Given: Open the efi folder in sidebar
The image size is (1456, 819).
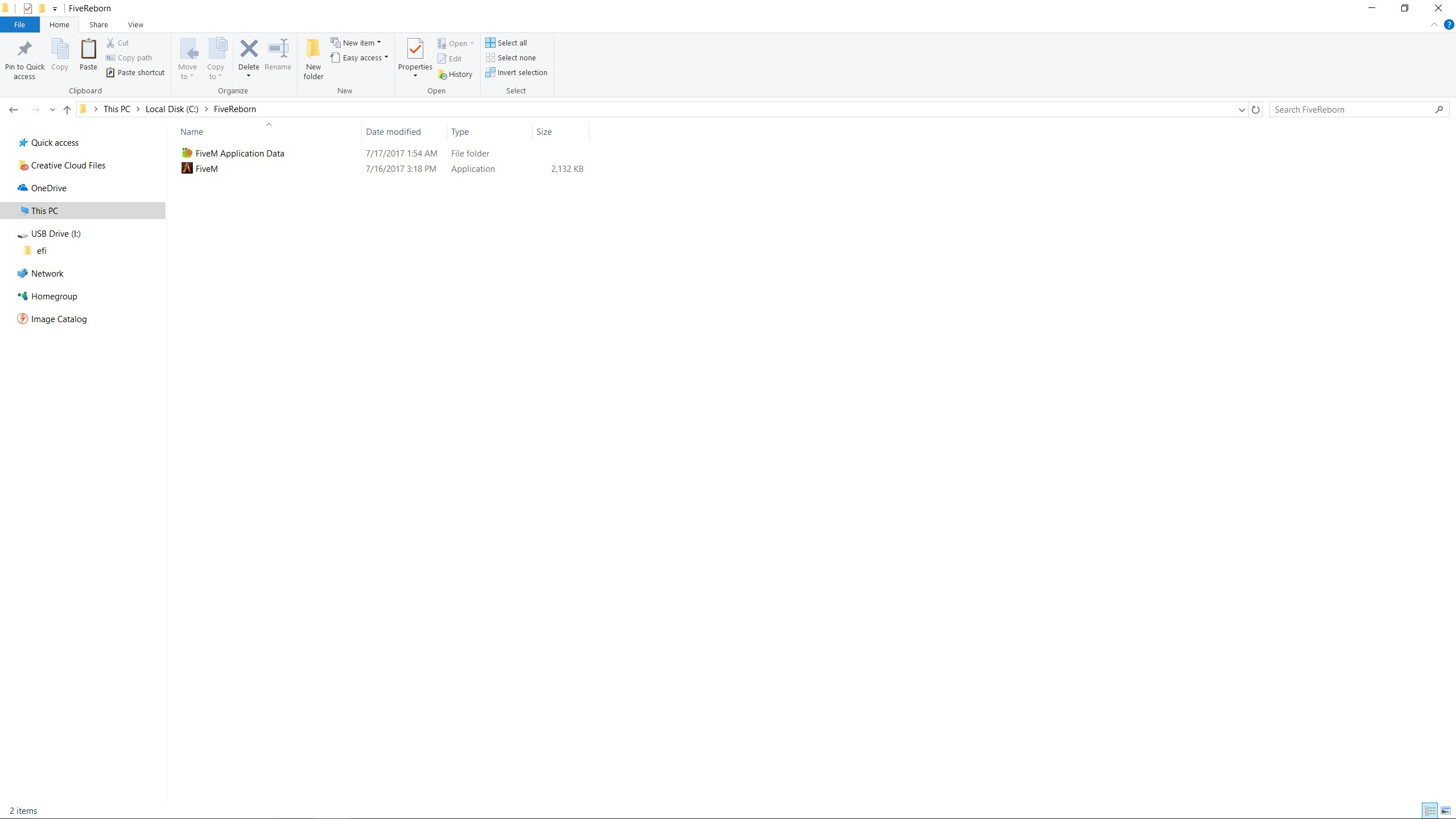Looking at the screenshot, I should (x=42, y=250).
